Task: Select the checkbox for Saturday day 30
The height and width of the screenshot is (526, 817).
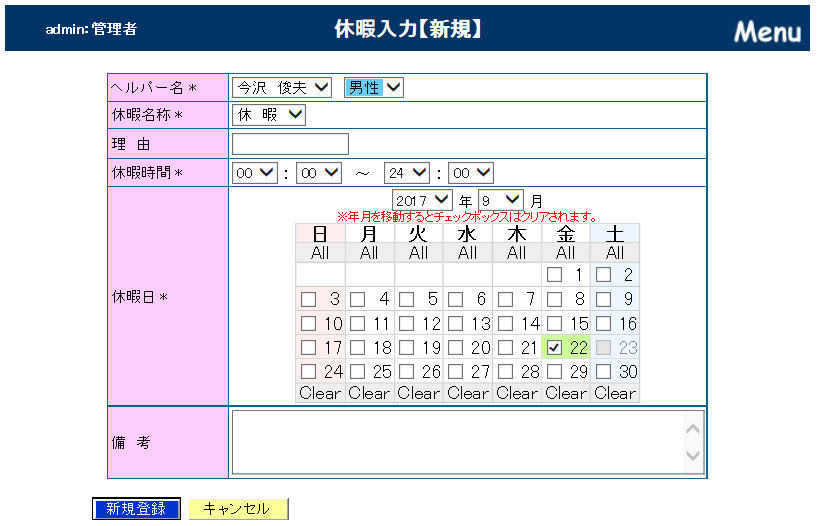Action: click(604, 372)
